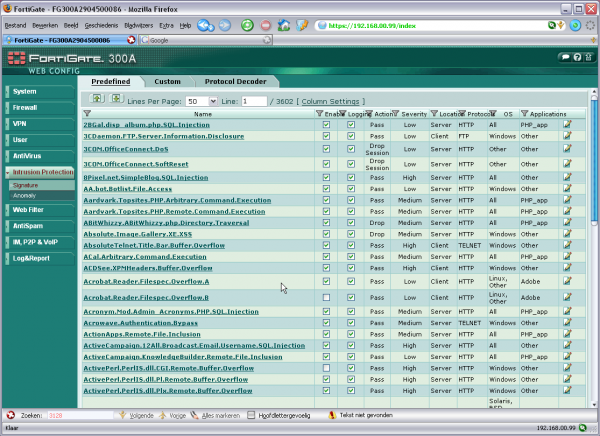The width and height of the screenshot is (600, 436).
Task: Select the Predefined tab
Action: (111, 82)
